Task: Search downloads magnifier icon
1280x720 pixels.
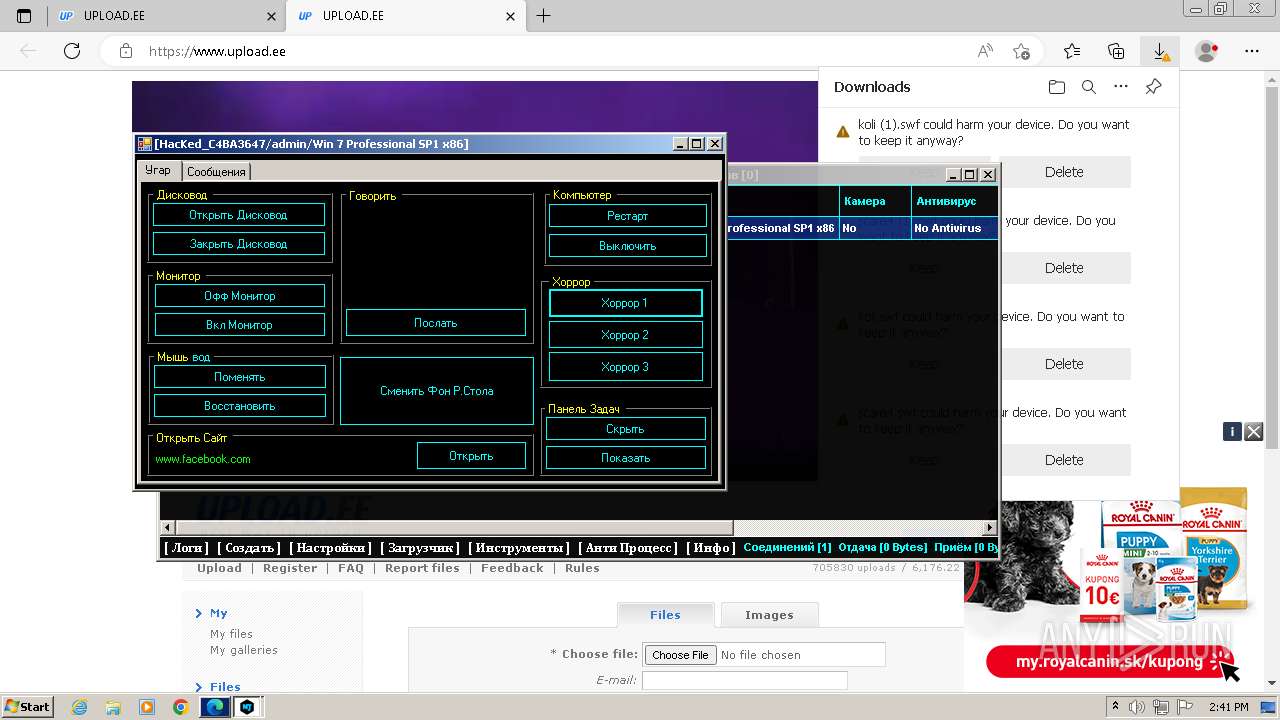Action: point(1089,87)
